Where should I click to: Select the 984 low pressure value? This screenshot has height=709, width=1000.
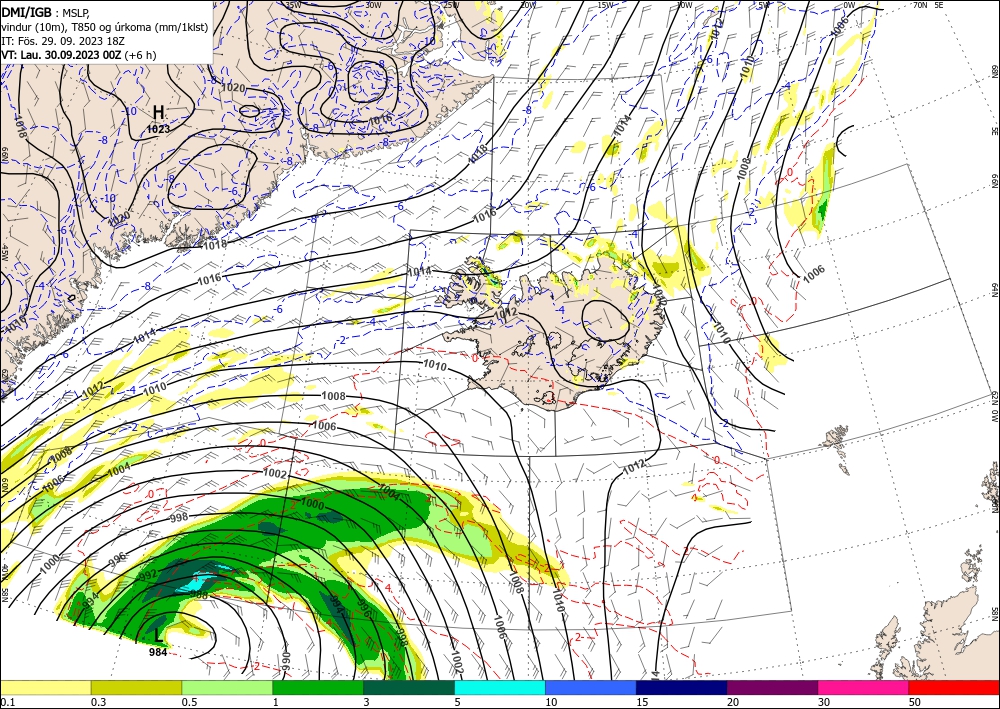point(158,652)
